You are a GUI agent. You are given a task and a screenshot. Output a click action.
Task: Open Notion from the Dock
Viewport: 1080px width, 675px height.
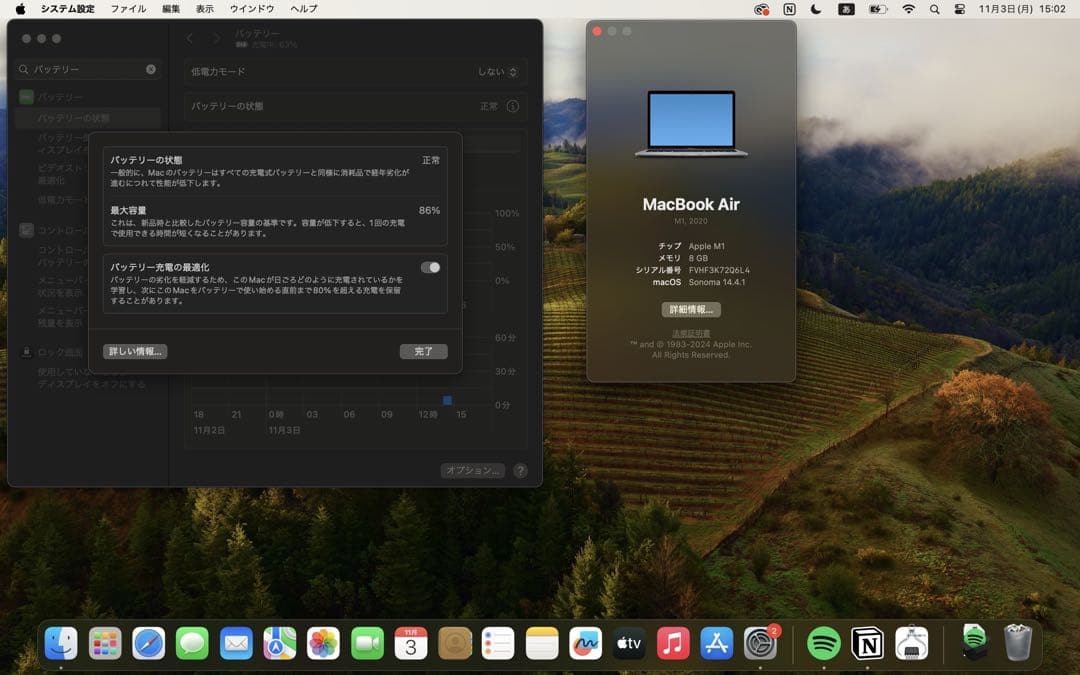click(x=866, y=645)
